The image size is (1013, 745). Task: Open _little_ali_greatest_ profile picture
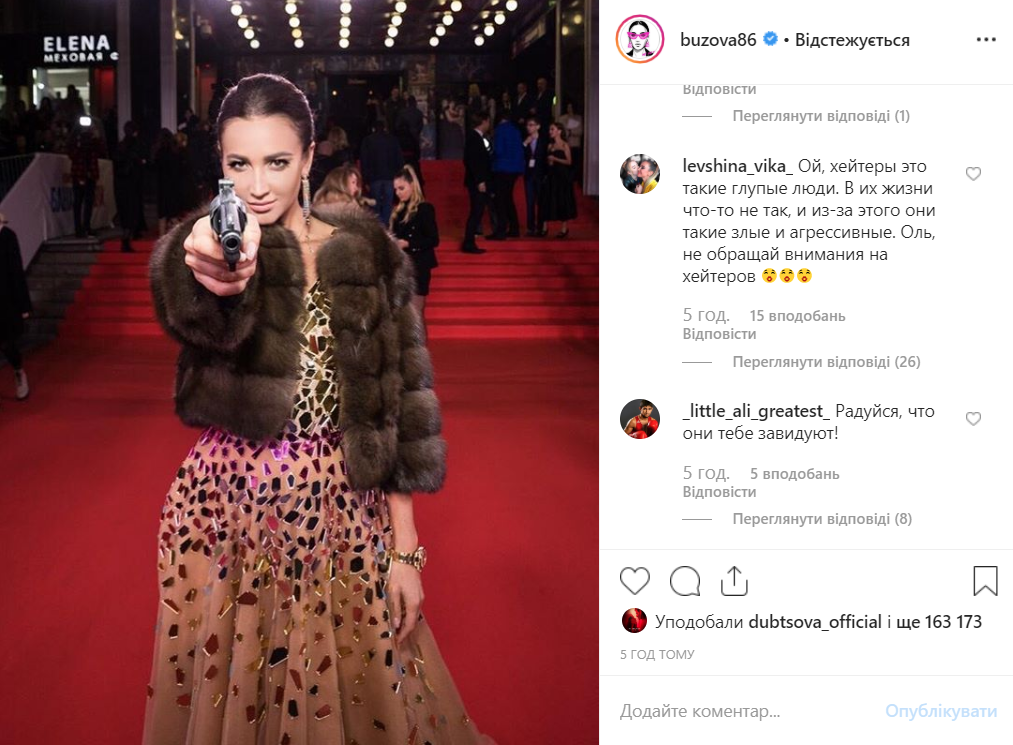coord(640,419)
